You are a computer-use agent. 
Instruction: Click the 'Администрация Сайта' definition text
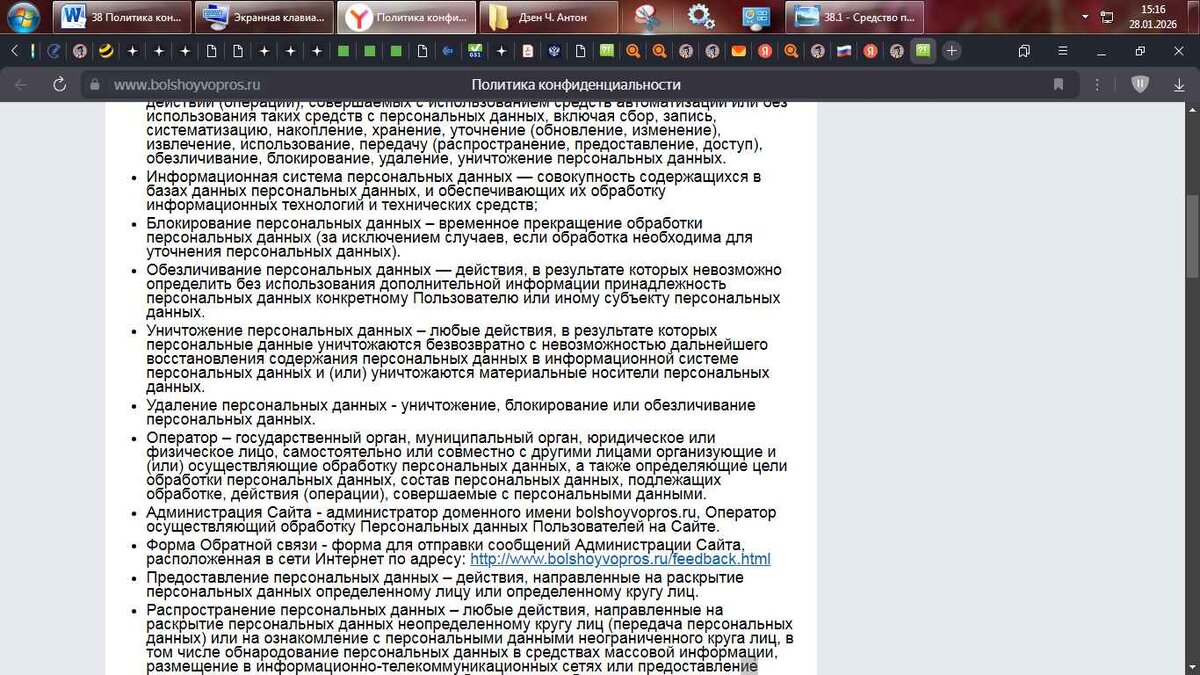461,519
